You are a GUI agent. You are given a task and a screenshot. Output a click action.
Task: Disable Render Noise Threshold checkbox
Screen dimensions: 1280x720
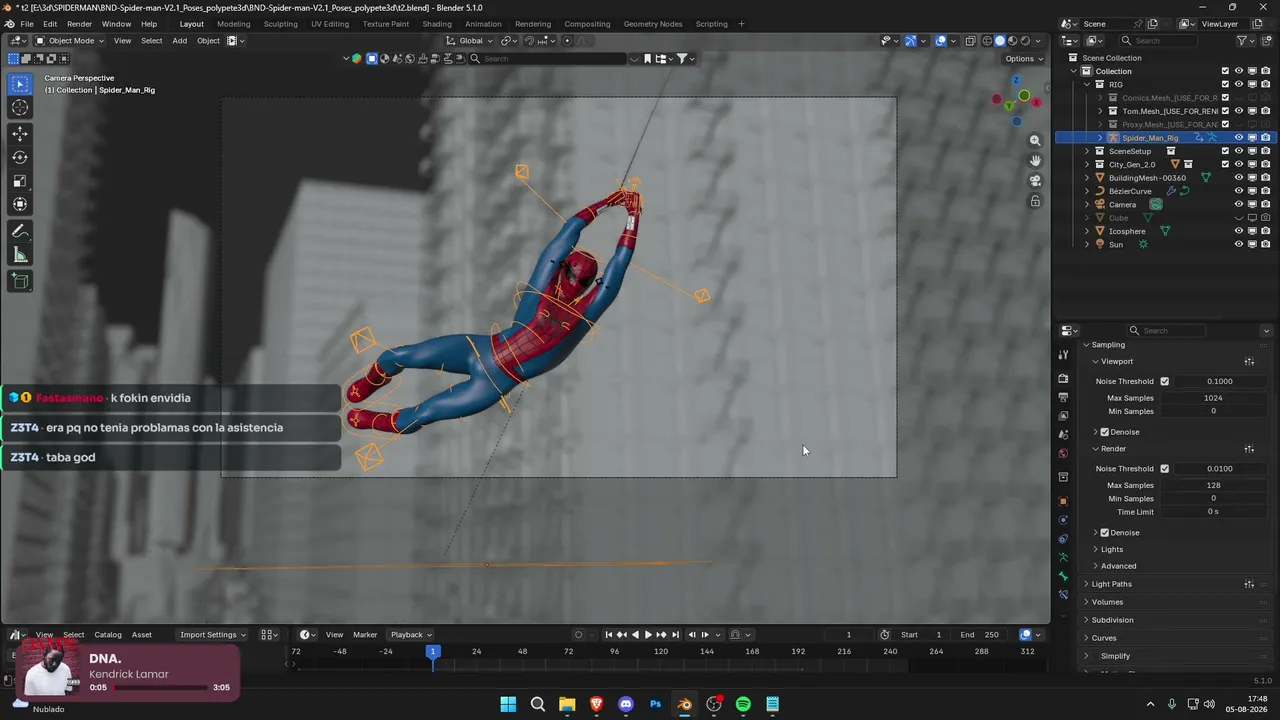[x=1164, y=468]
